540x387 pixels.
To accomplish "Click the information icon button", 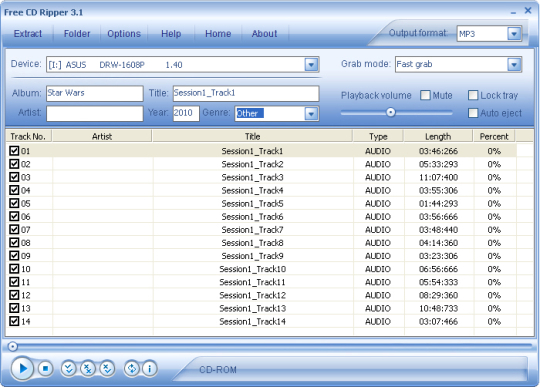I will point(149,369).
